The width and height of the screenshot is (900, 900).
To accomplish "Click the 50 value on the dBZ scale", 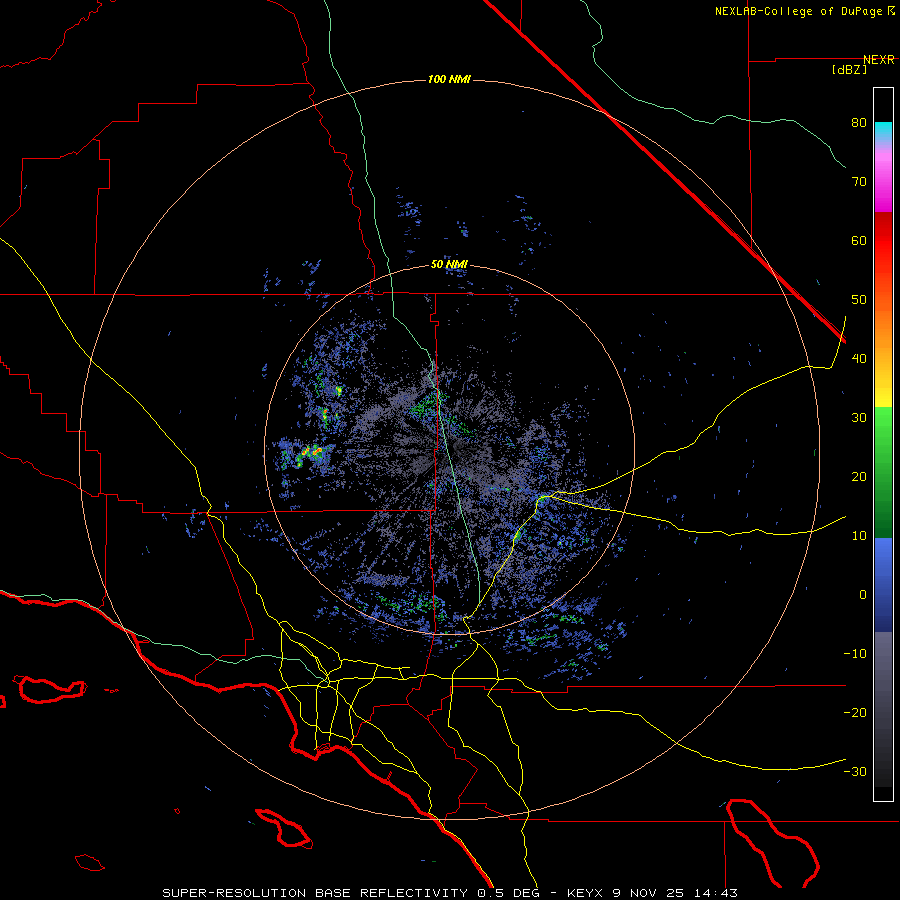I will [859, 300].
